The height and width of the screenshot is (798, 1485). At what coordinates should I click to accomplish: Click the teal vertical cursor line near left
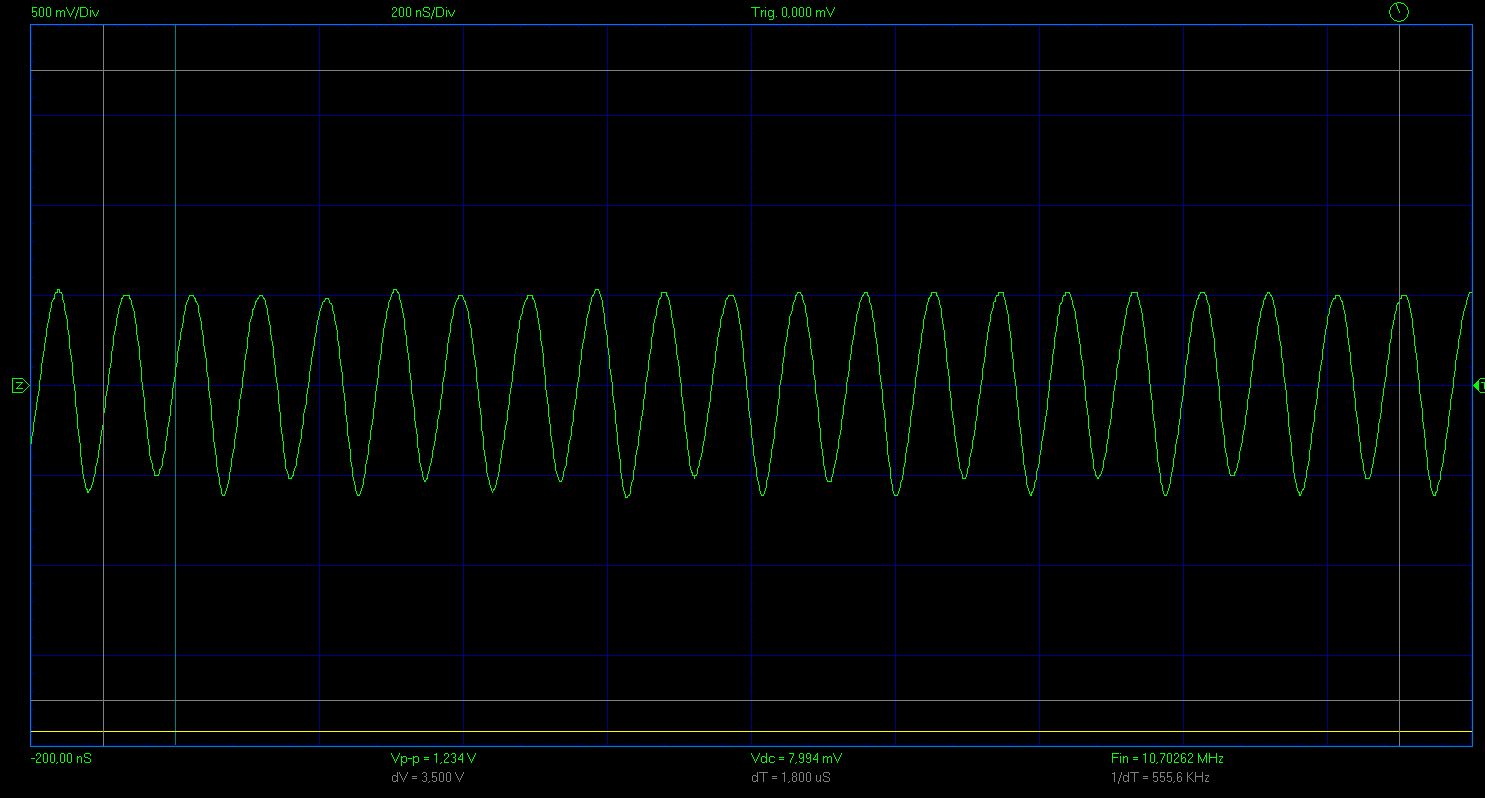click(x=175, y=200)
